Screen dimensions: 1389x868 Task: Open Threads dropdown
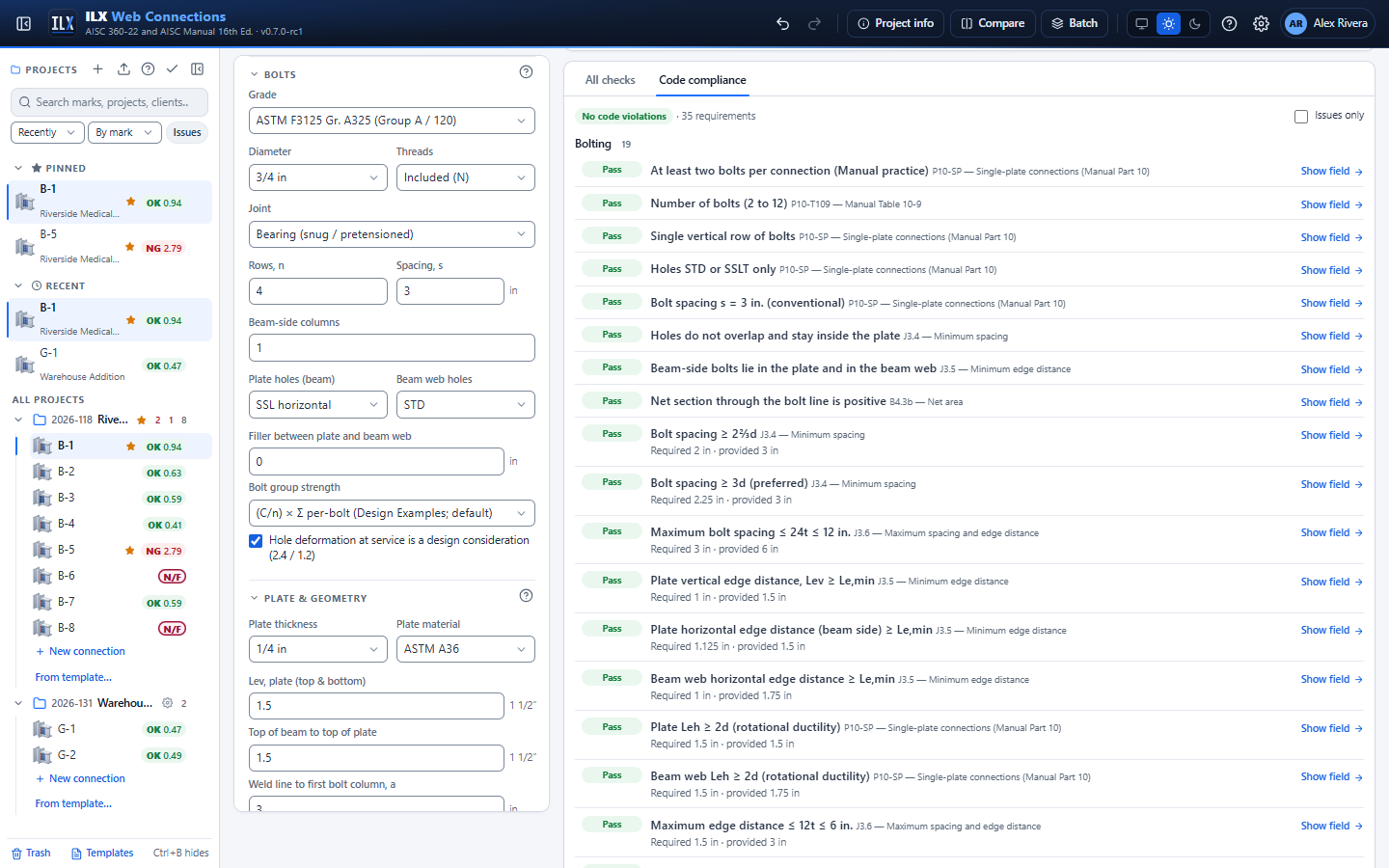tap(466, 177)
